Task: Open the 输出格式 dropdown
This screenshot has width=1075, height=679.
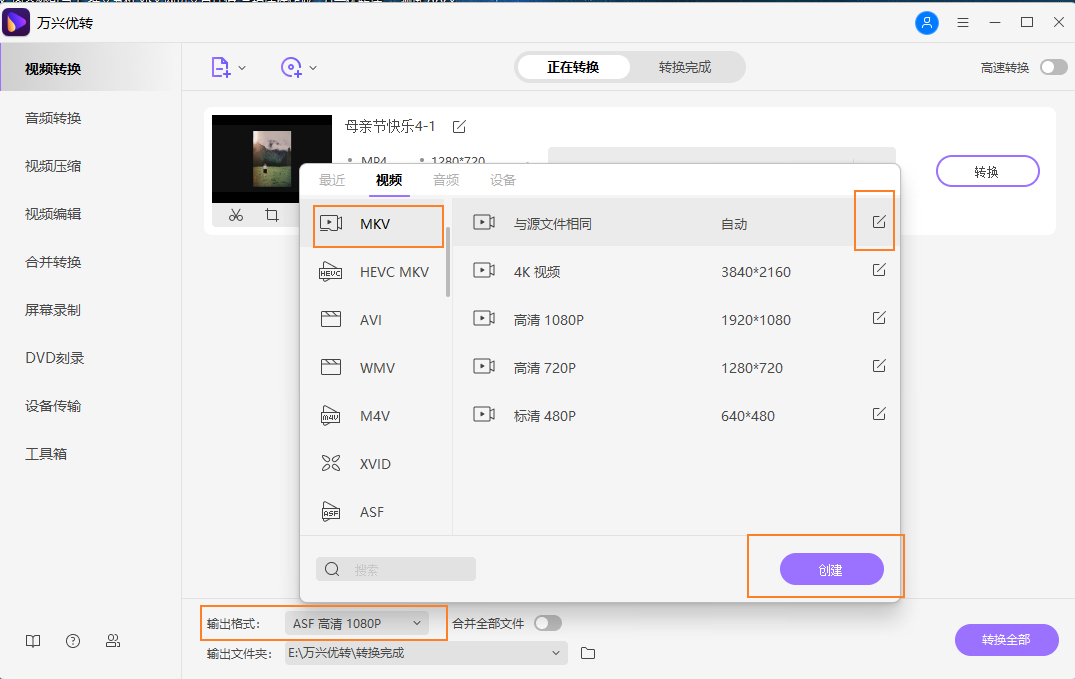Action: point(355,621)
